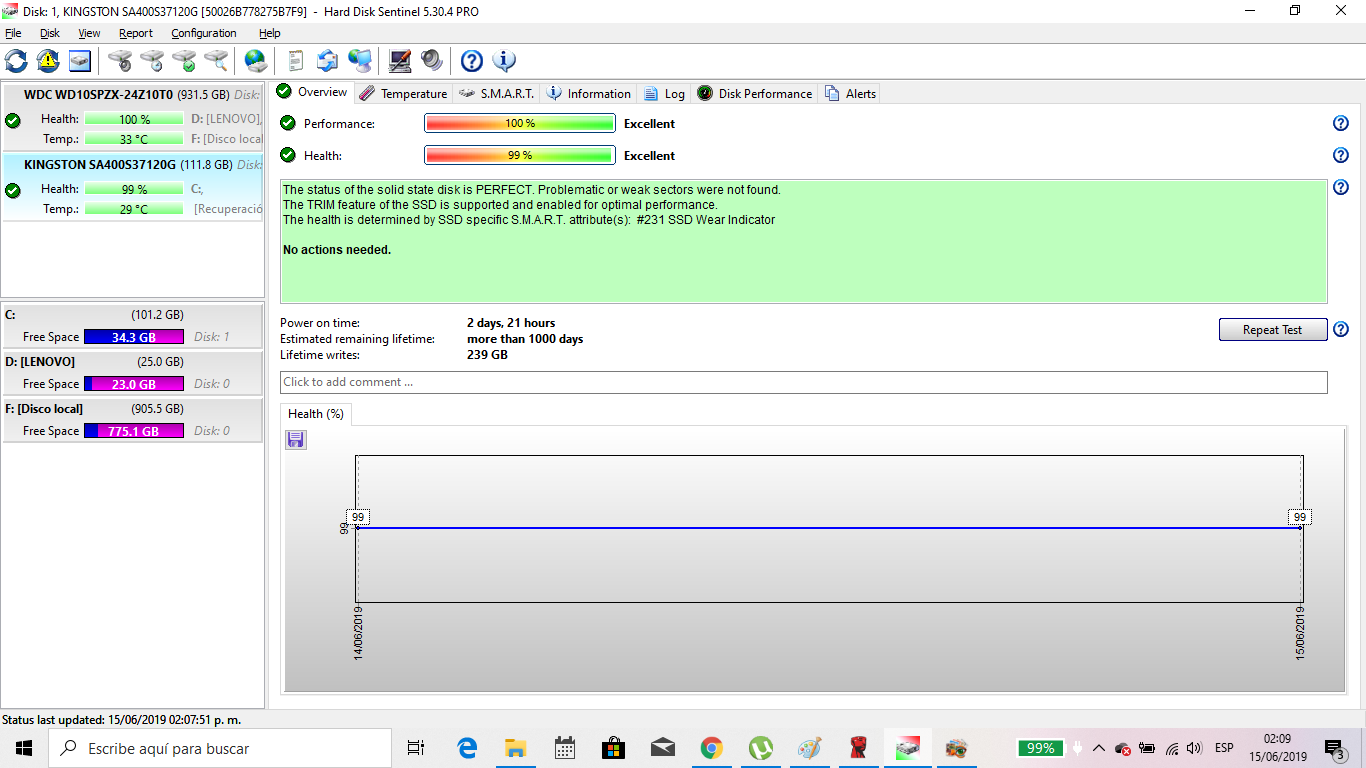This screenshot has height=768, width=1366.
Task: Click the blue info About toolbar icon
Action: tap(504, 61)
